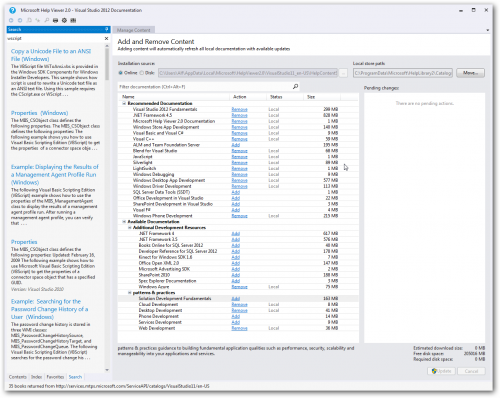
Task: Select the Windows Phone Development row name
Action: point(163,216)
